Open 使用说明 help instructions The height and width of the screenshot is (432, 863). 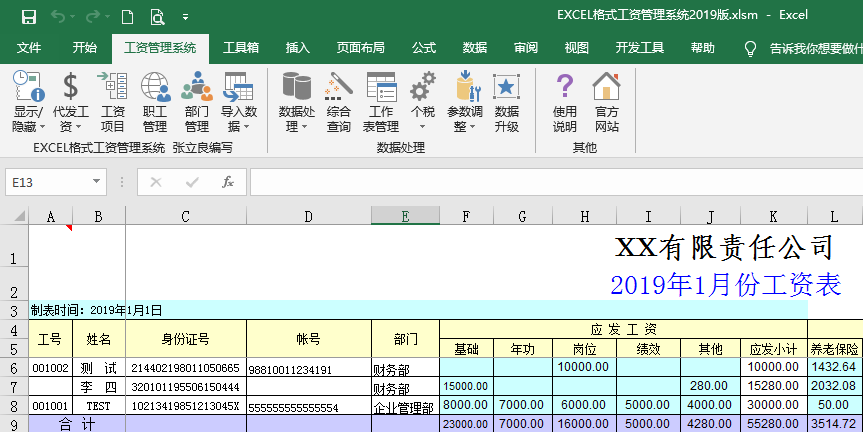[x=565, y=102]
